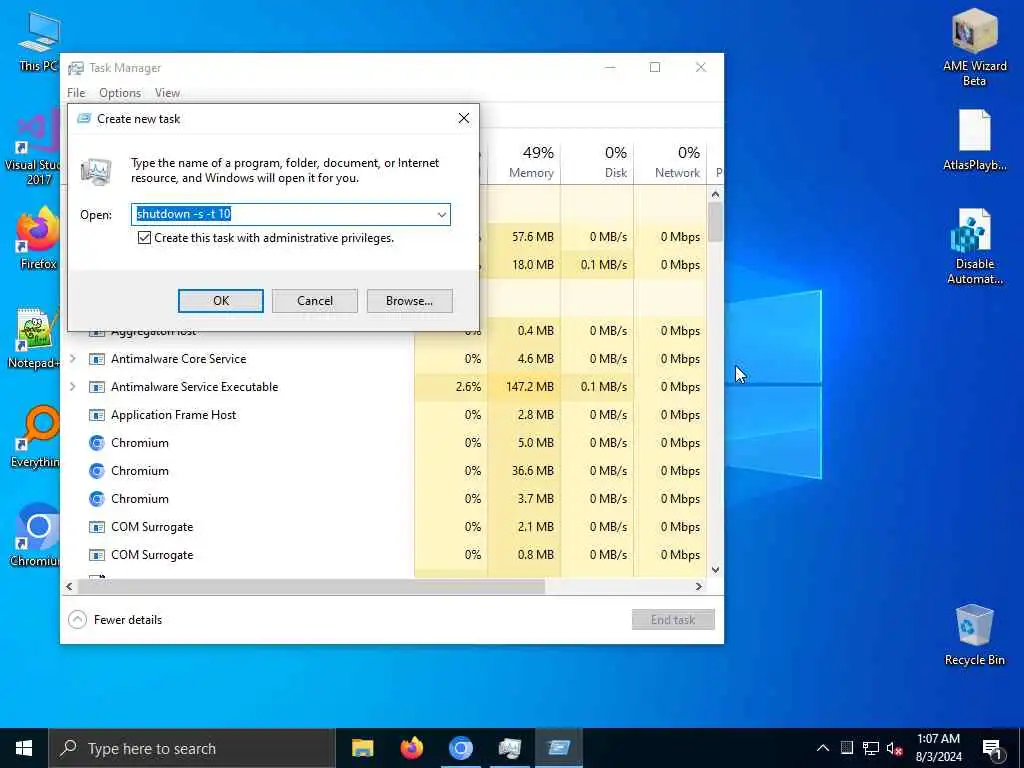The width and height of the screenshot is (1024, 768).
Task: Select second COM Surrogate 0.8 MB row
Action: click(x=385, y=555)
